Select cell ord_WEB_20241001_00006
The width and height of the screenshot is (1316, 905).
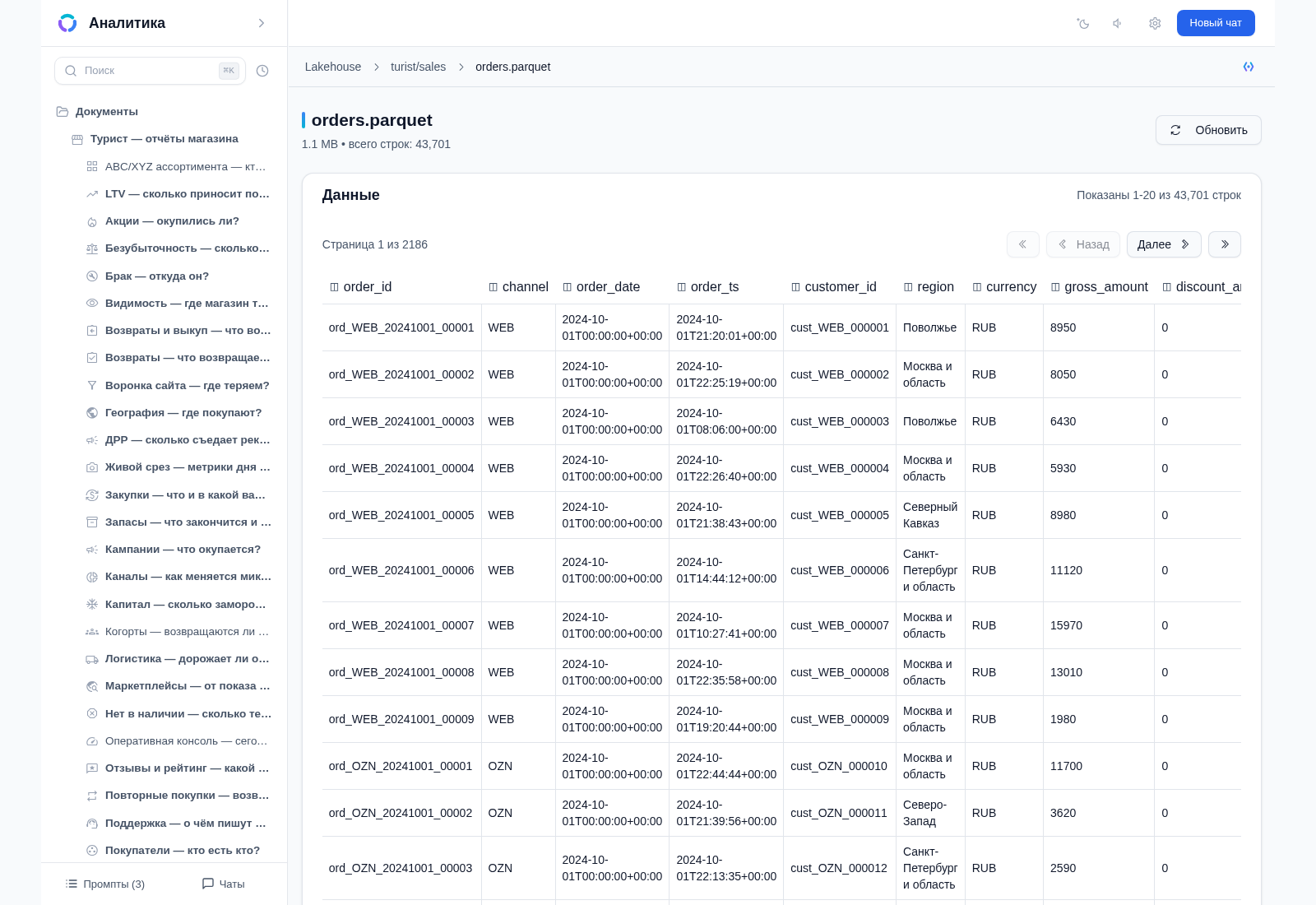pos(401,570)
